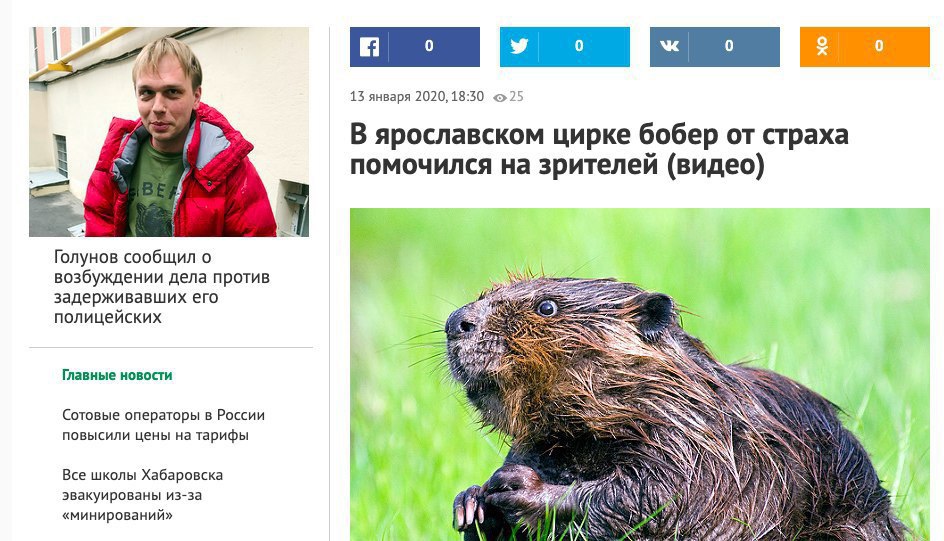944x541 pixels.
Task: Open the Golunov photo thumbnail
Action: (169, 132)
